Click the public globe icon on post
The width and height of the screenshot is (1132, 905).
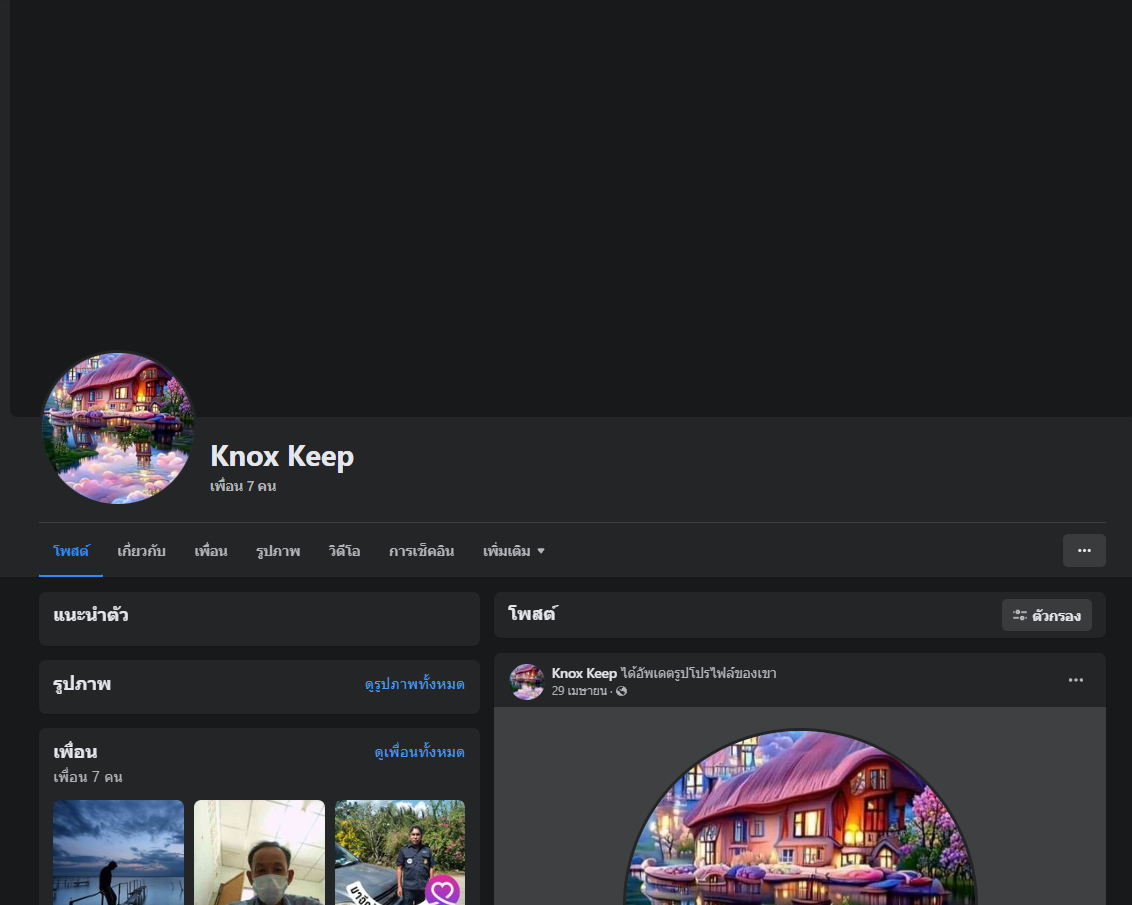tap(621, 691)
